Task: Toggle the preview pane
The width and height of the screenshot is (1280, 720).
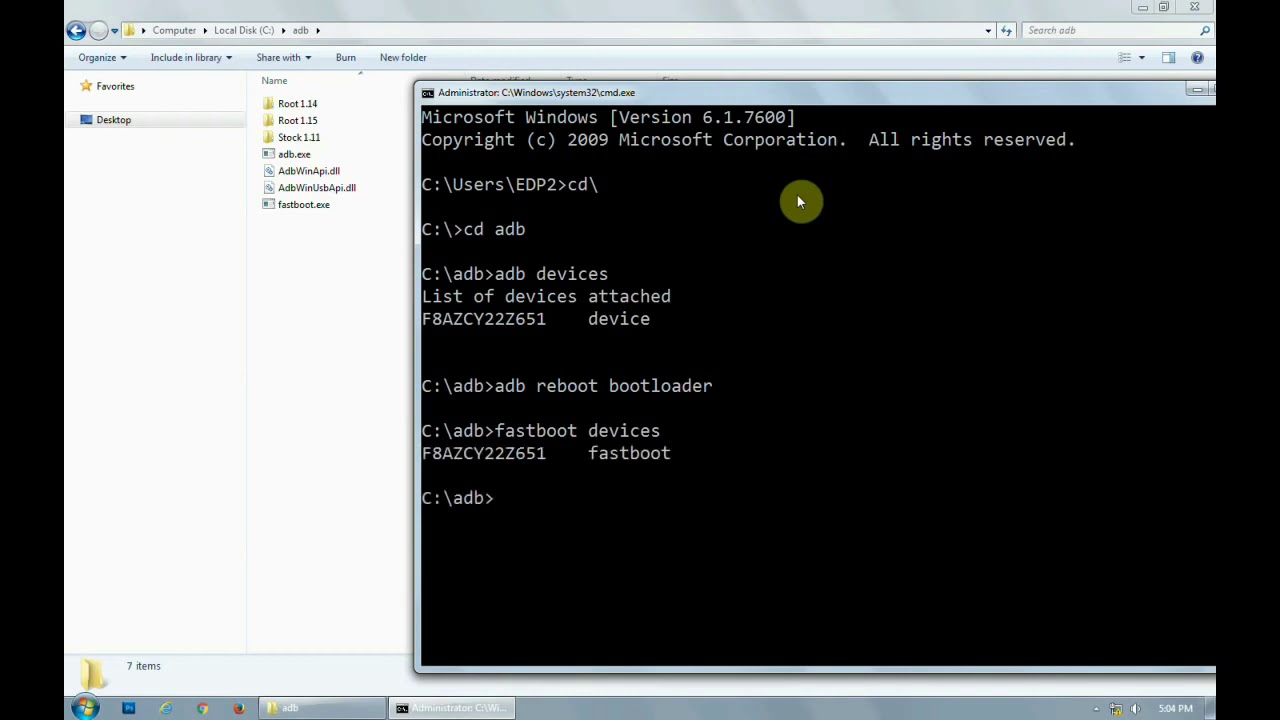Action: tap(1168, 58)
